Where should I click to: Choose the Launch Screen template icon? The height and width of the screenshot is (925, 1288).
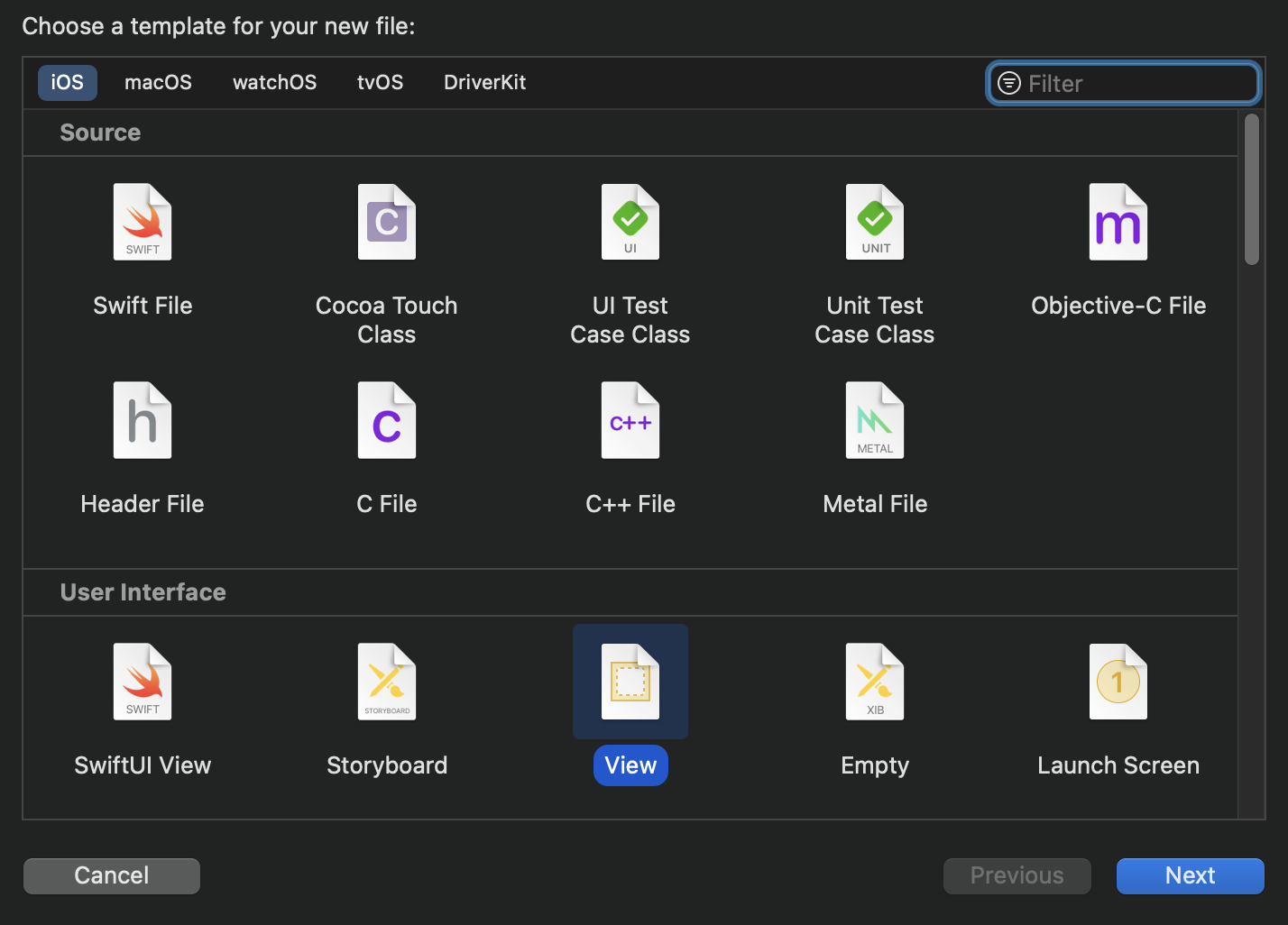tap(1118, 682)
